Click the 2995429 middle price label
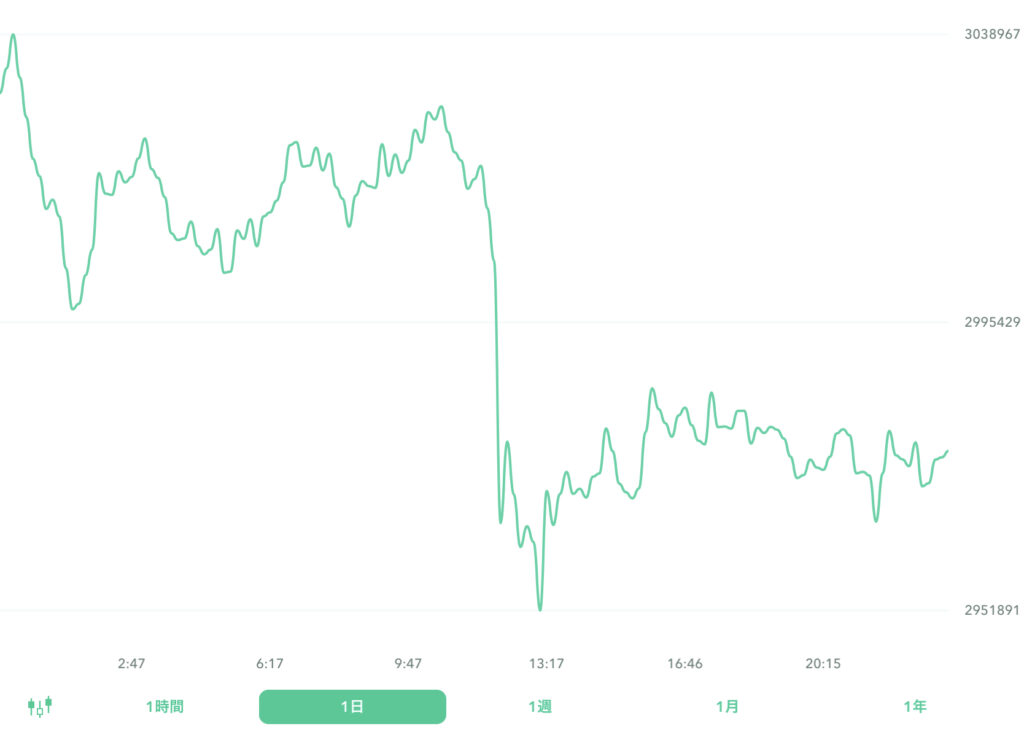The image size is (1024, 737). pyautogui.click(x=991, y=322)
